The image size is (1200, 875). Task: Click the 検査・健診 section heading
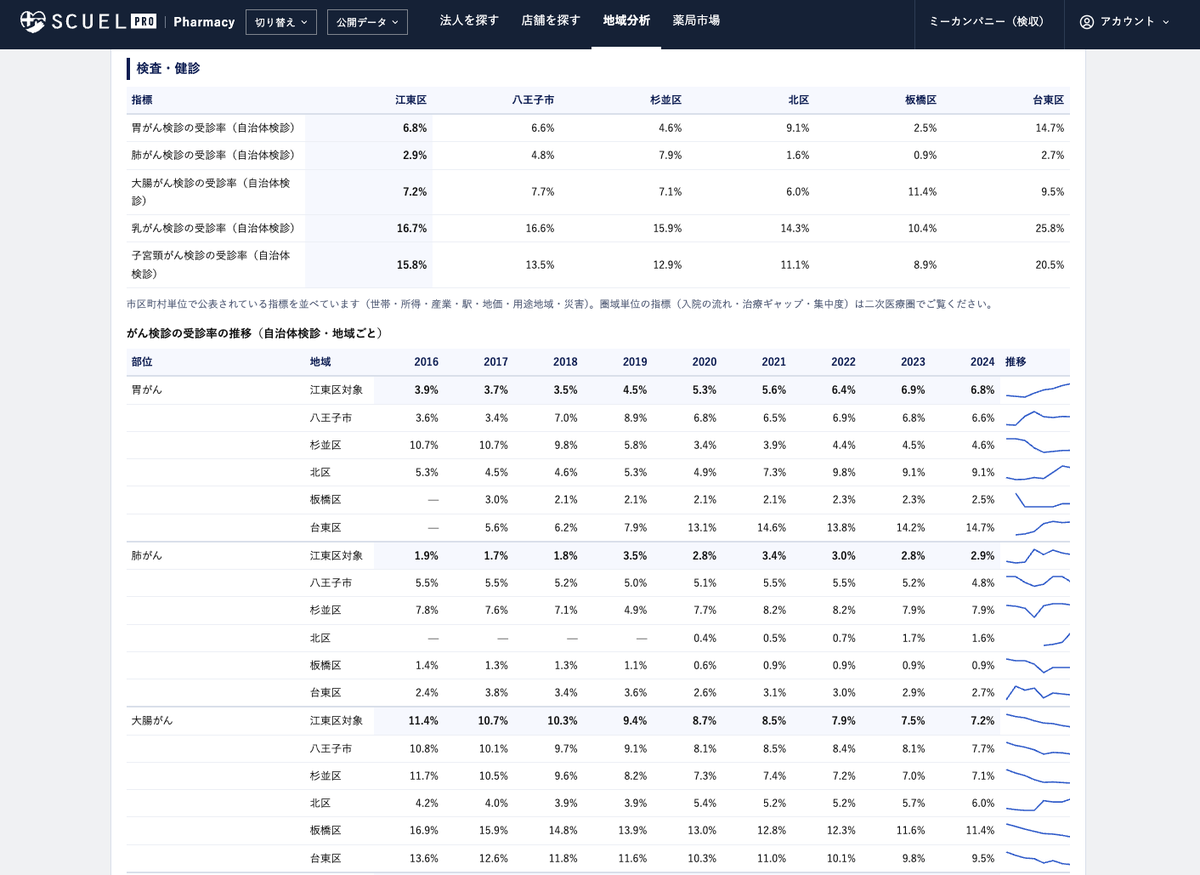pos(168,68)
